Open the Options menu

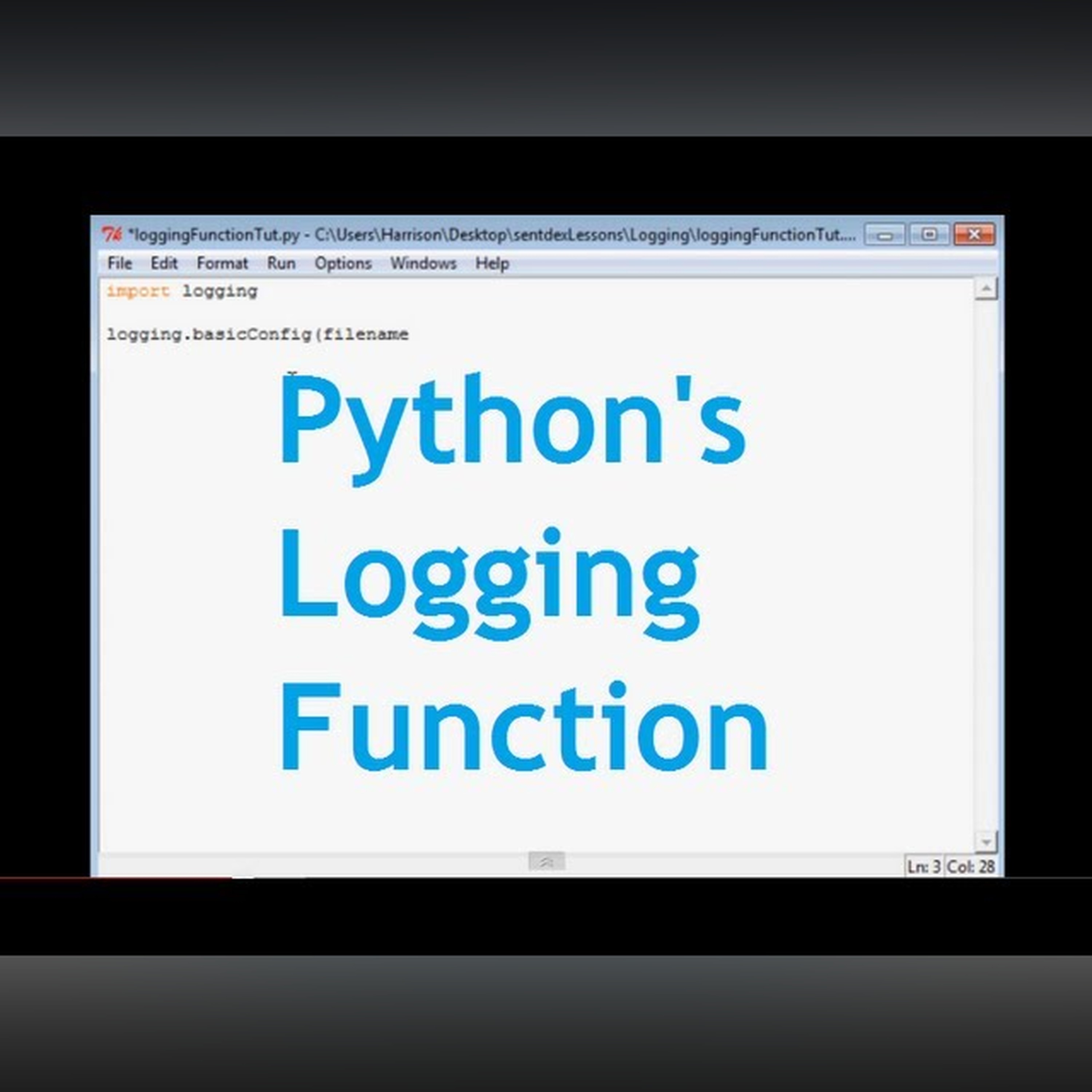tap(343, 264)
